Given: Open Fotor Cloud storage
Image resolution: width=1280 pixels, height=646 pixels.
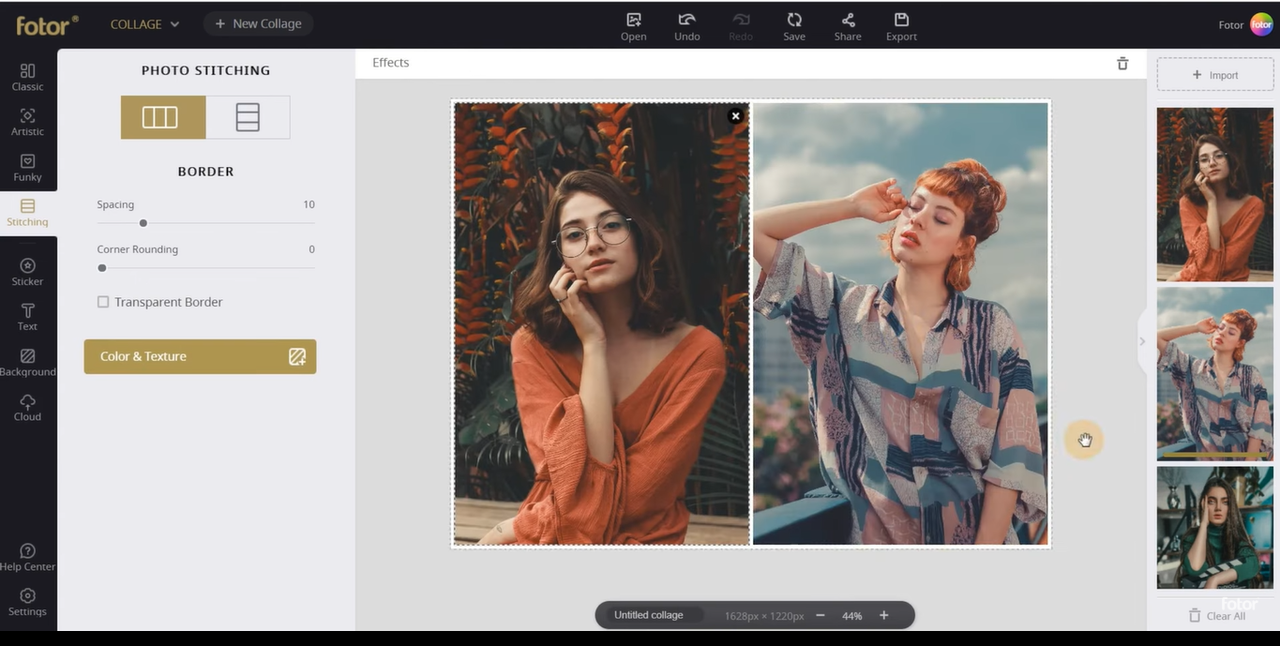Looking at the screenshot, I should 27,407.
